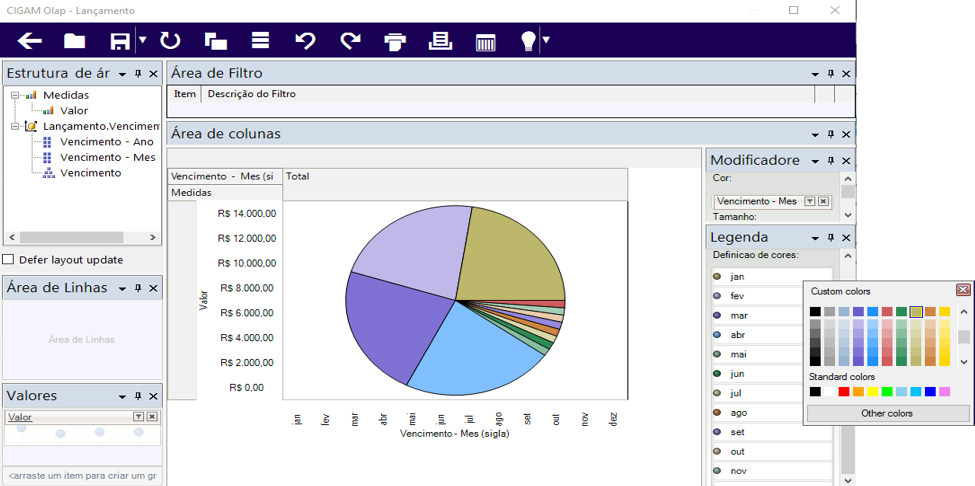
Task: Choose the gold custom color in top row
Action: click(945, 311)
